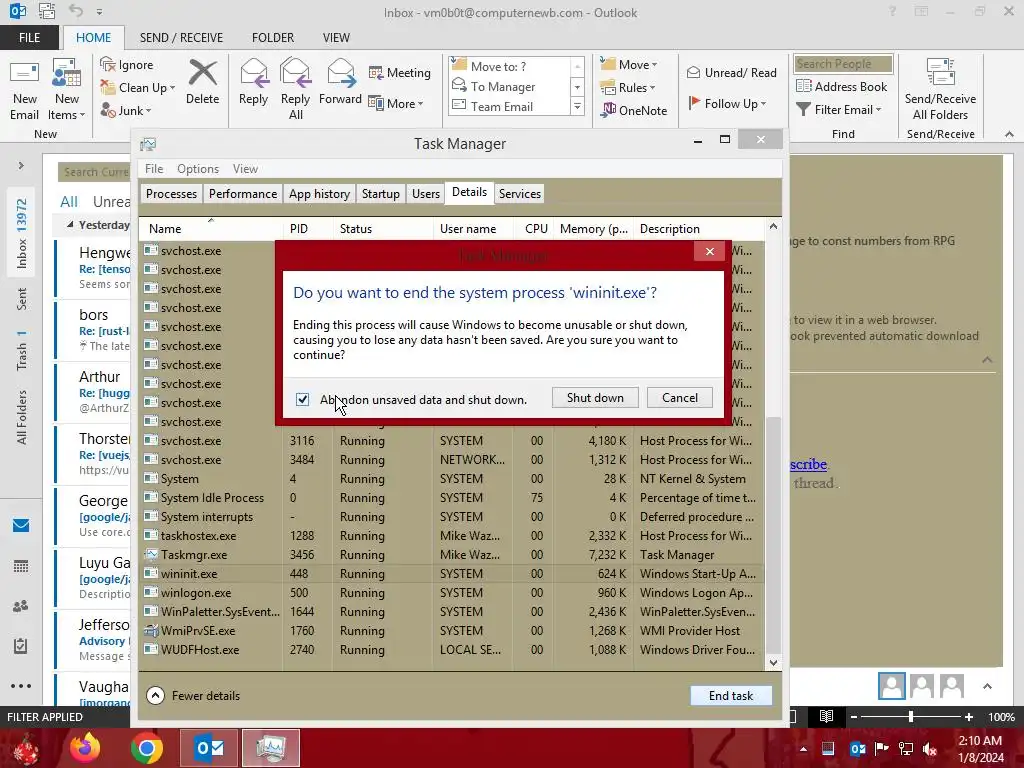The image size is (1024, 768).
Task: Open the Filter Email dropdown
Action: coord(839,110)
